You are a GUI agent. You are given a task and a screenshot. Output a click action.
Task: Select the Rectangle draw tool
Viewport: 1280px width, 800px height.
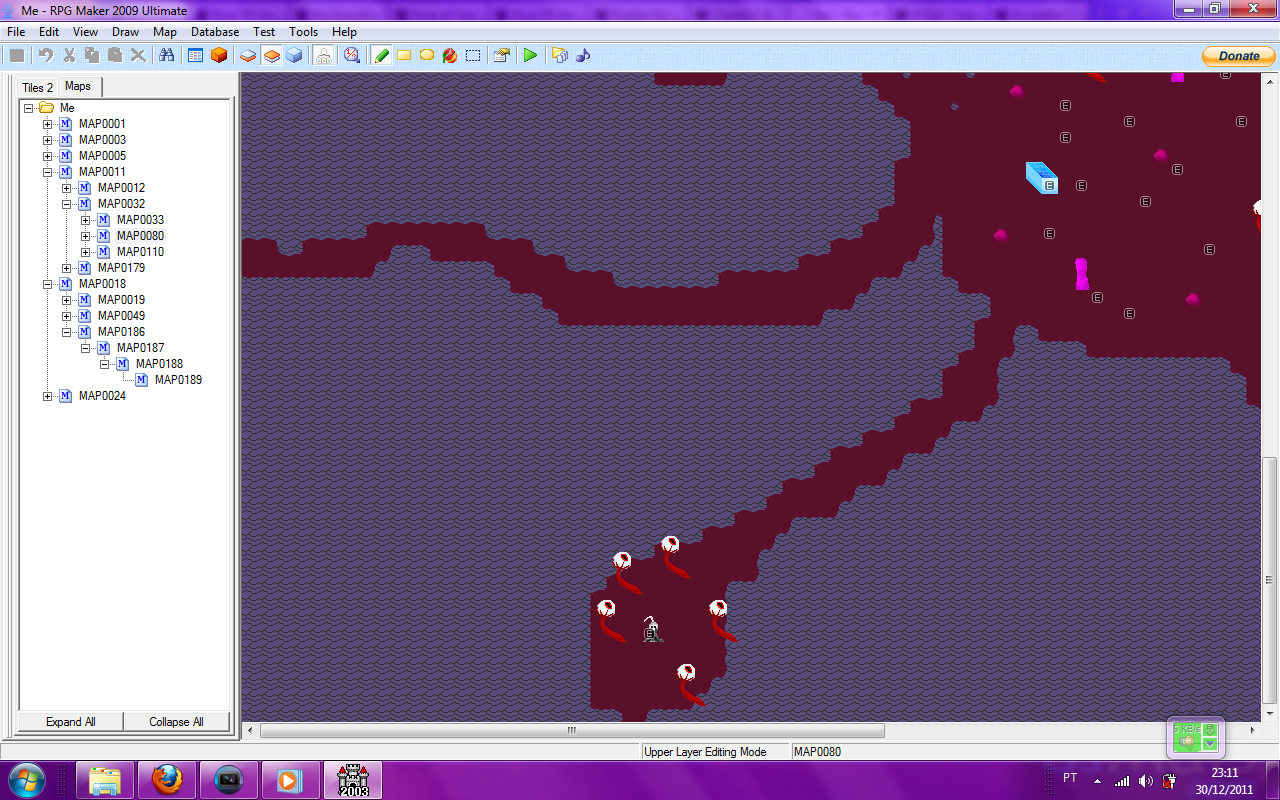(x=404, y=56)
